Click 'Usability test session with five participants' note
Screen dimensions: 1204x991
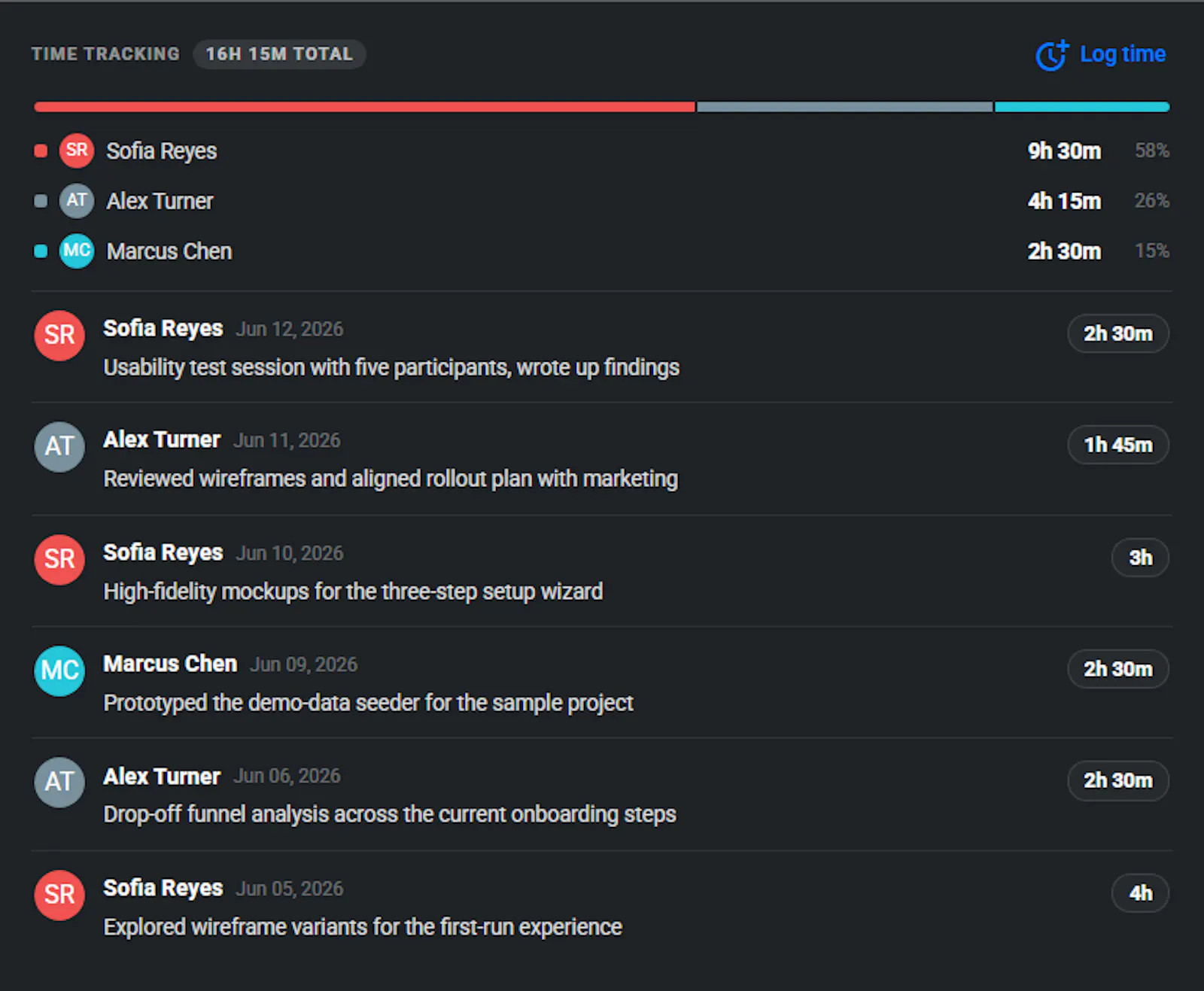click(x=391, y=368)
